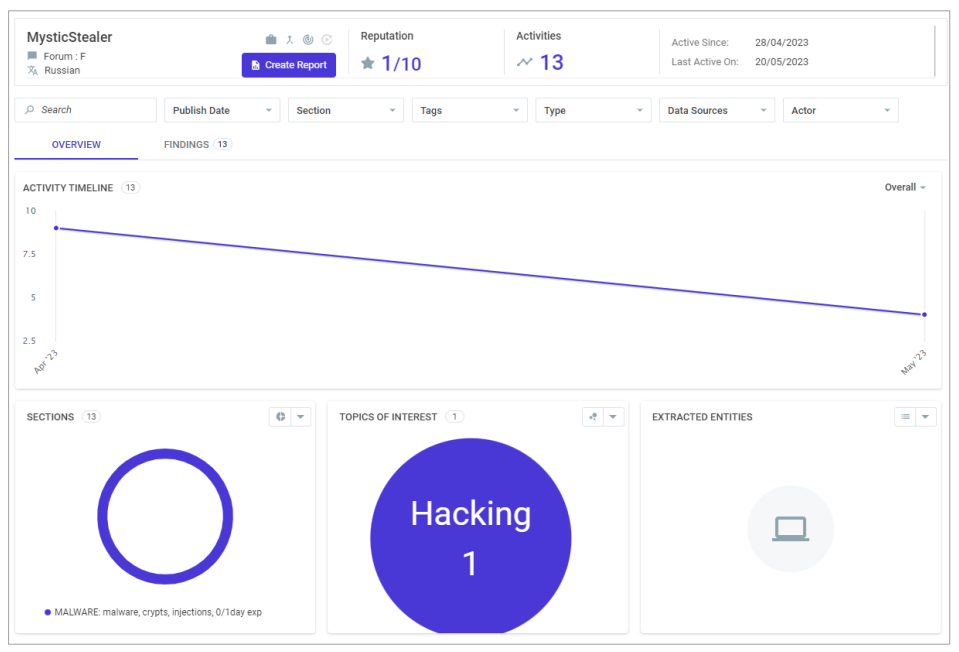The image size is (959, 652).
Task: Click the Search input field
Action: click(86, 110)
